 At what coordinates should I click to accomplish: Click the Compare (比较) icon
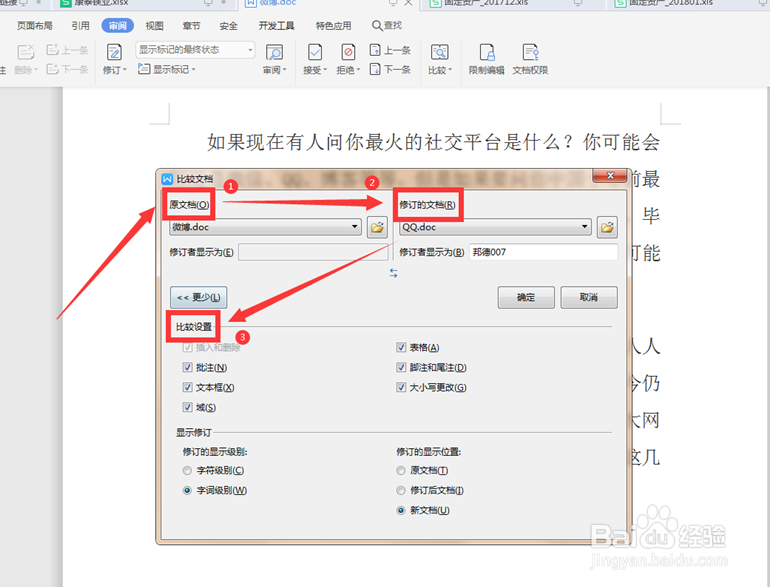click(440, 52)
